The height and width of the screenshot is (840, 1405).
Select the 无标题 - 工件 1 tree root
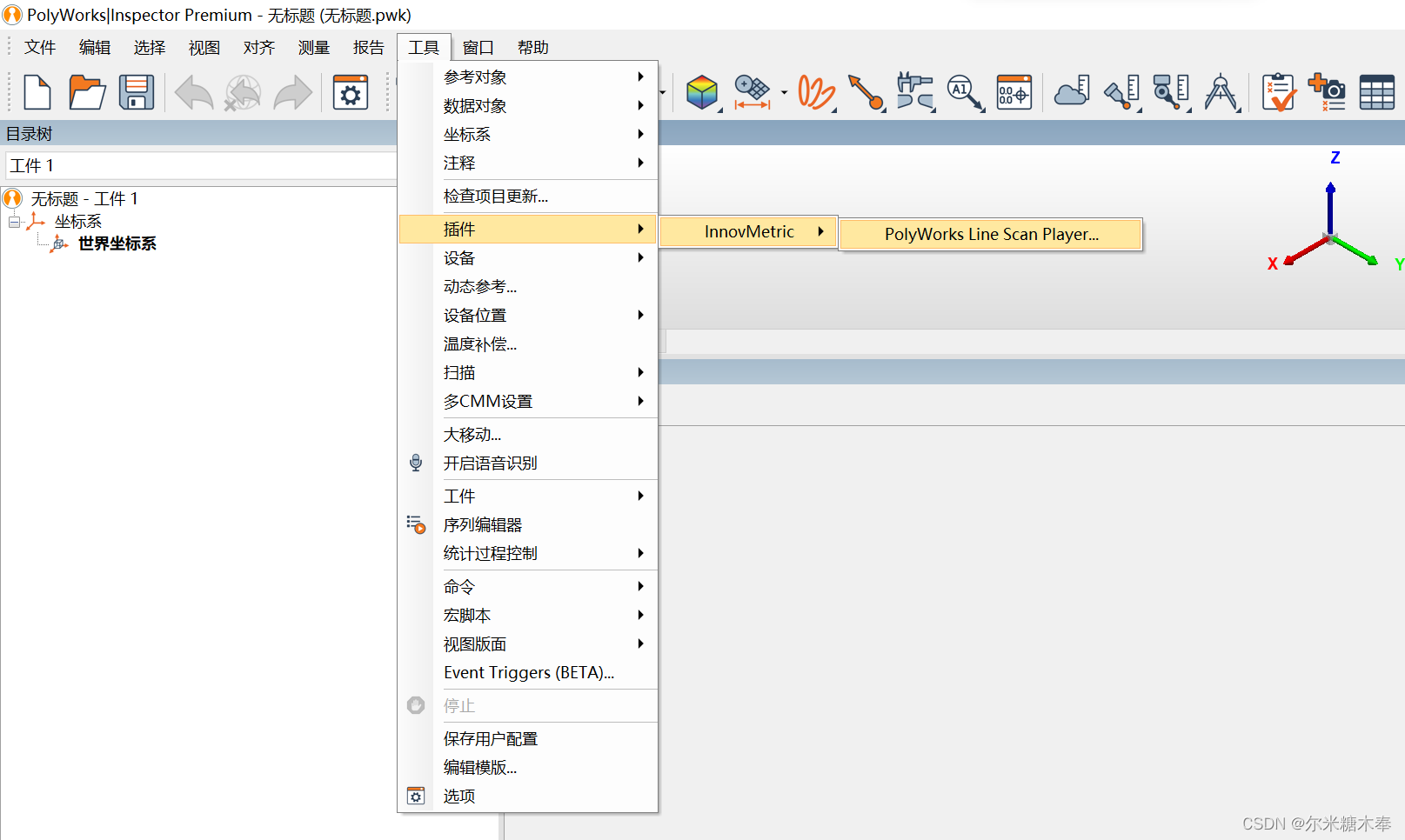tap(84, 198)
